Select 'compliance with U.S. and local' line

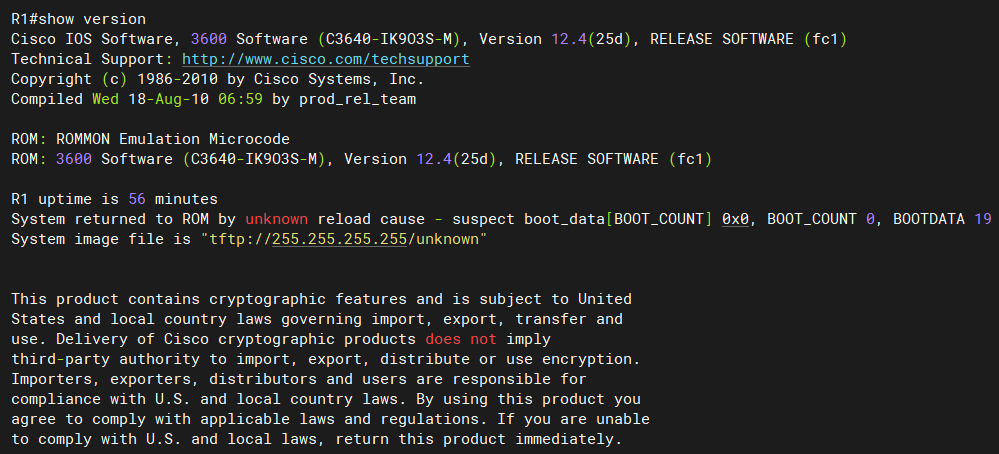326,400
